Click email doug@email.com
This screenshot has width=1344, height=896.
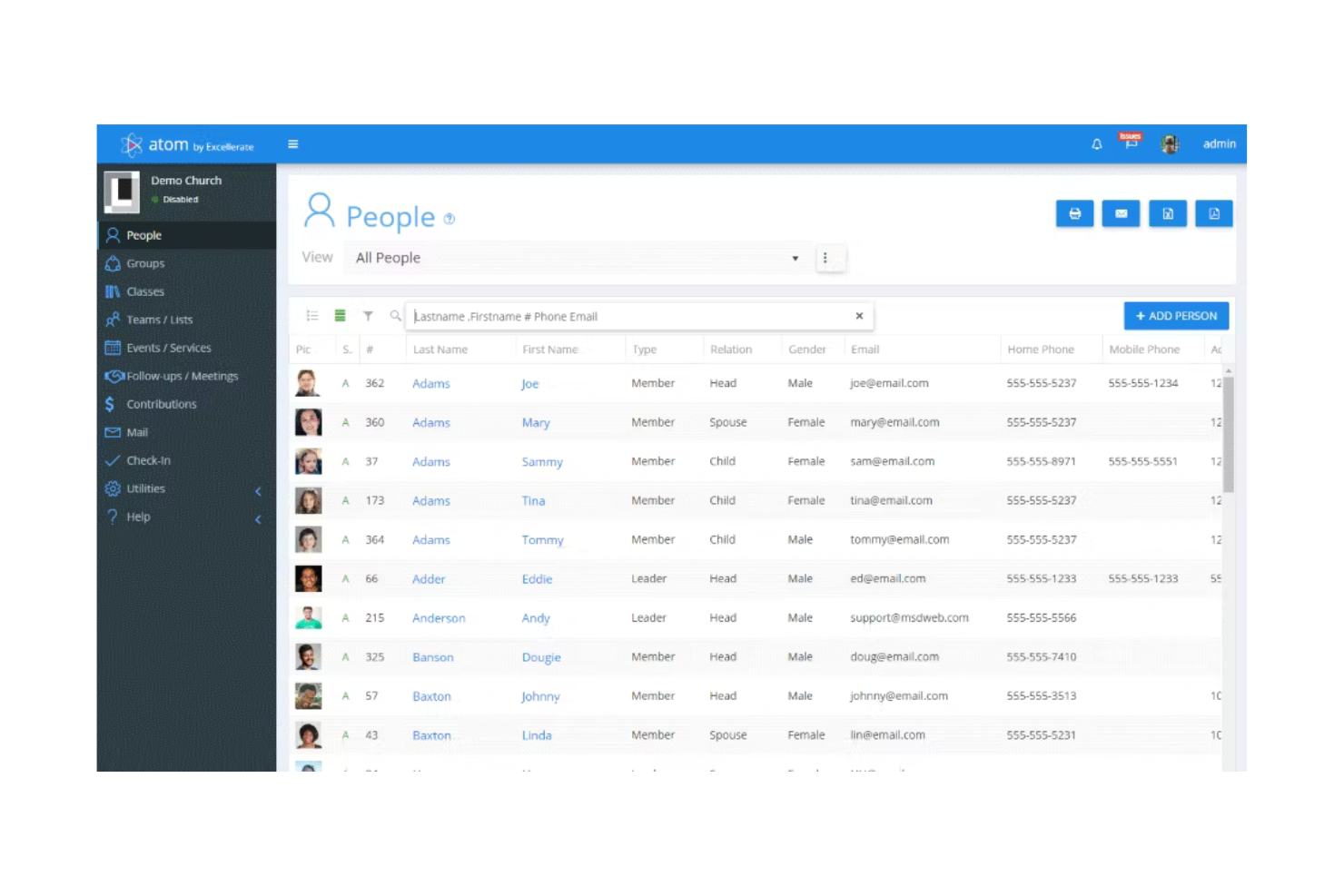(894, 657)
